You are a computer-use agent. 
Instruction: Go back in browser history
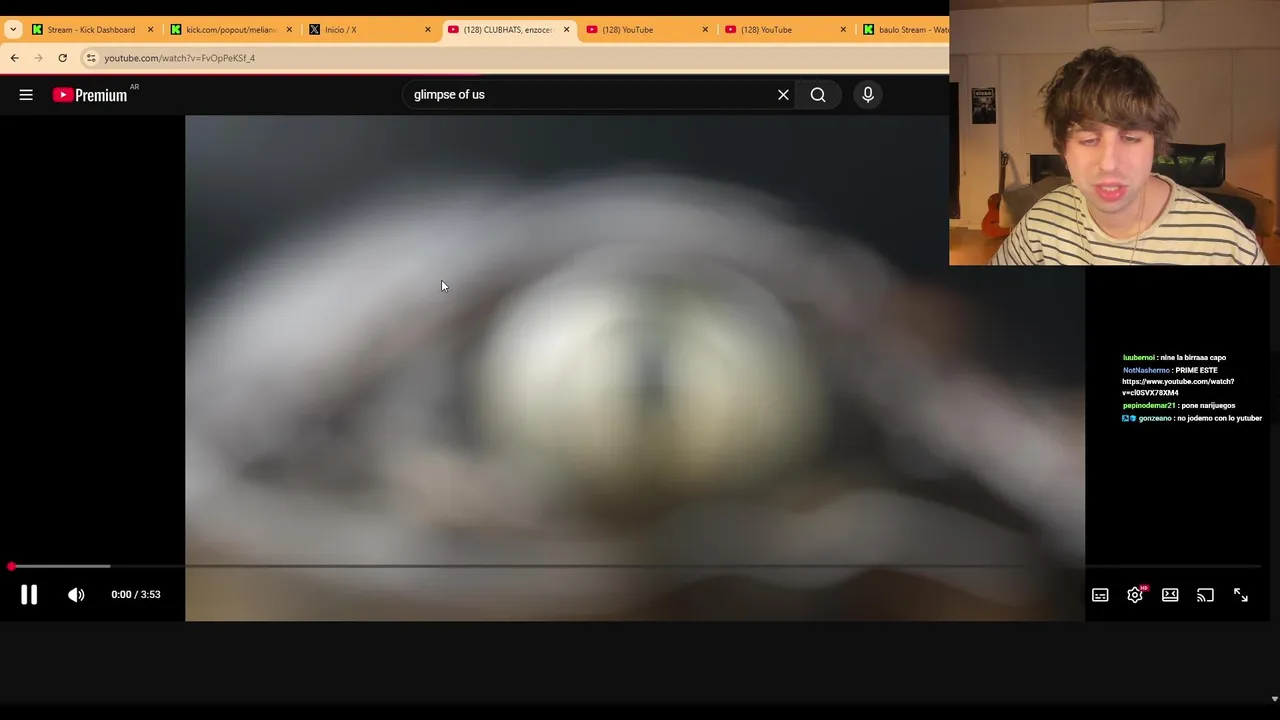point(14,58)
